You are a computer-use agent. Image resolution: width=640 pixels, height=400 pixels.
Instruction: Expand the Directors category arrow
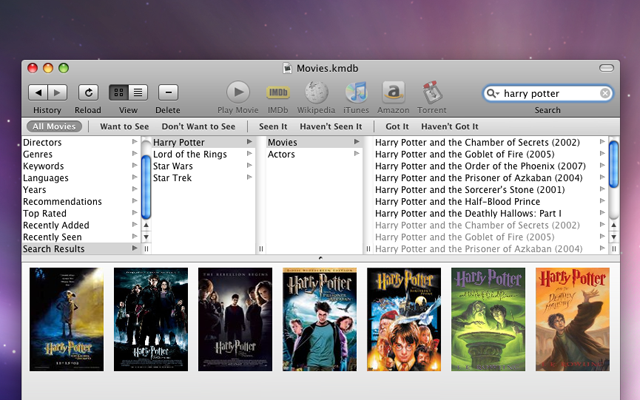pos(135,143)
